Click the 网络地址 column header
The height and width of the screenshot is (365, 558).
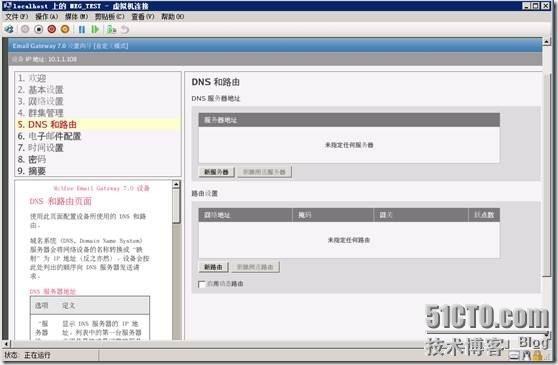(246, 215)
